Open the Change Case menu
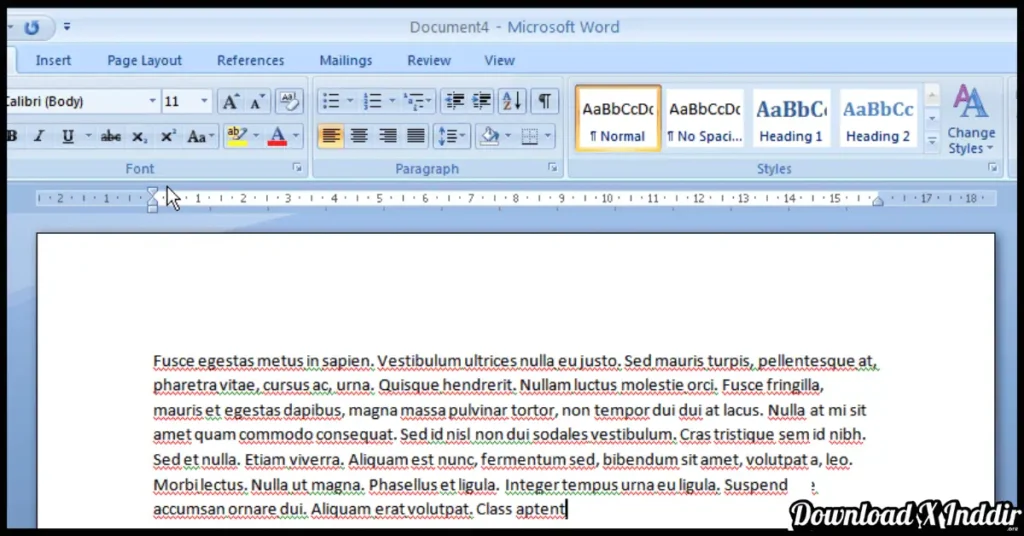The image size is (1024, 536). 200,136
